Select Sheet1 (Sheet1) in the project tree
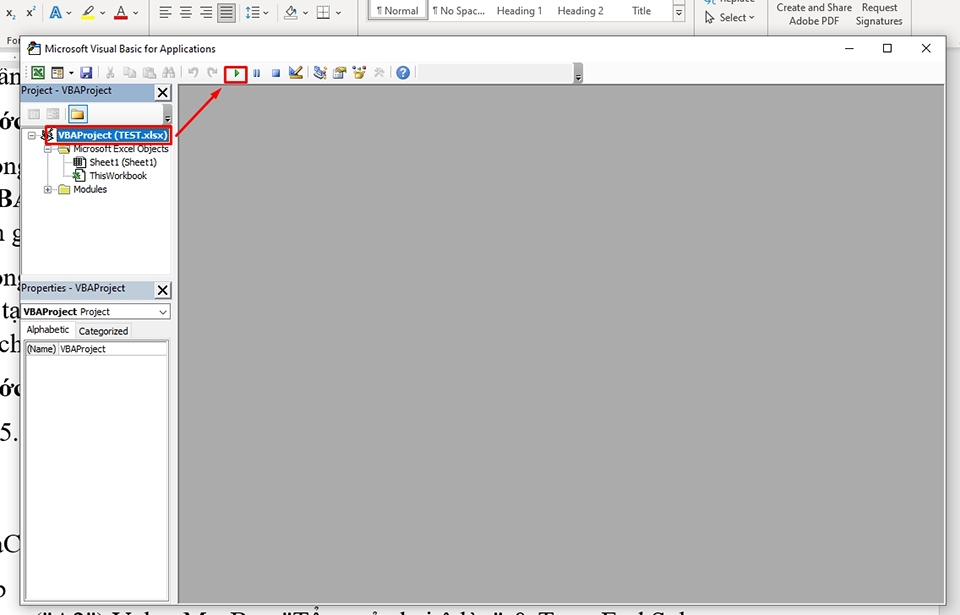Image resolution: width=960 pixels, height=615 pixels. (x=122, y=162)
